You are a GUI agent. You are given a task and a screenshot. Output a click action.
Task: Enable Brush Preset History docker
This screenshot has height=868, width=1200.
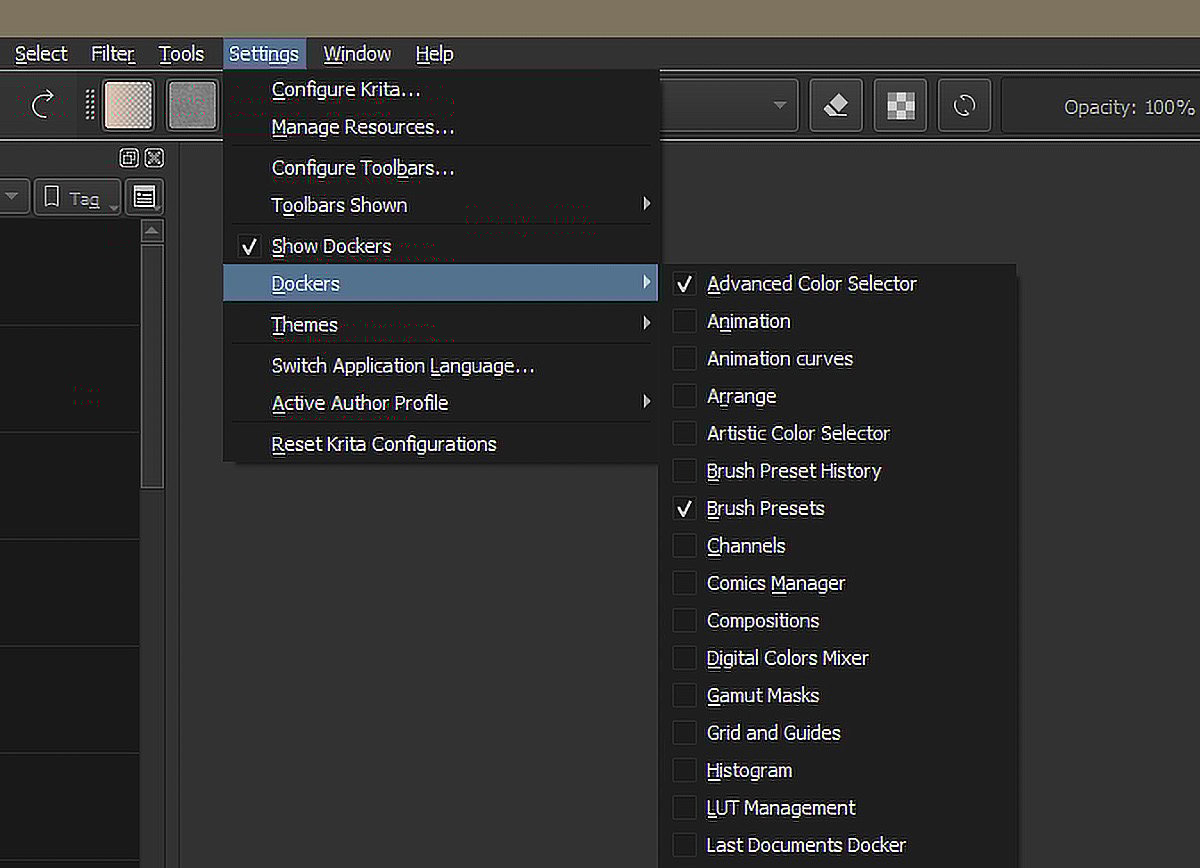pyautogui.click(x=838, y=471)
